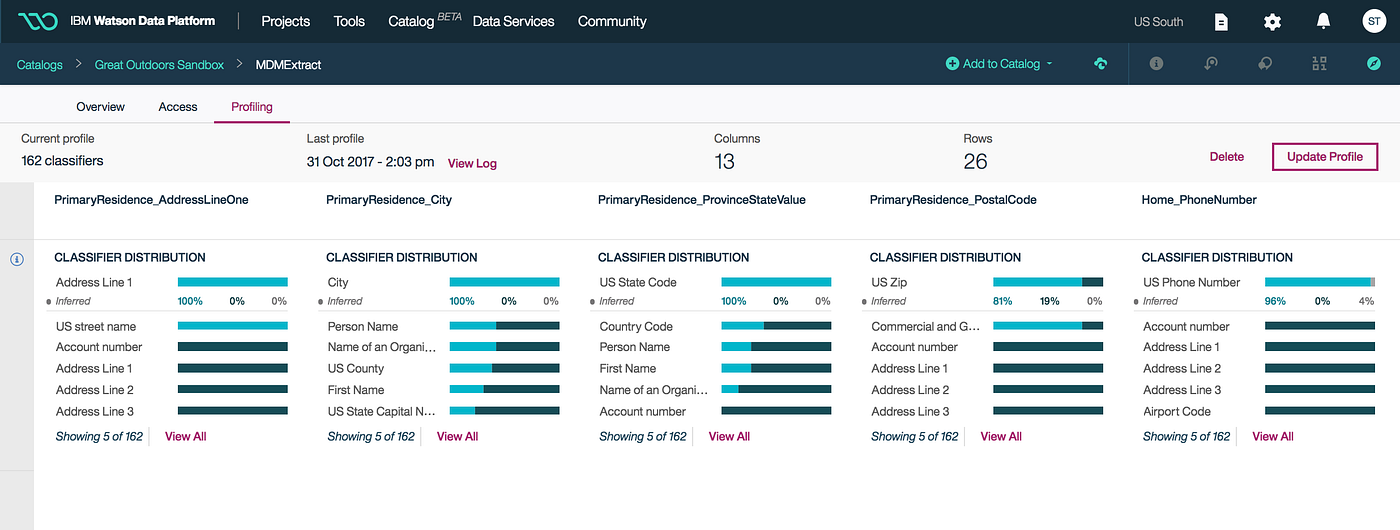Screen dimensions: 1400x530
Task: Open the information panel icon
Action: pos(1156,64)
